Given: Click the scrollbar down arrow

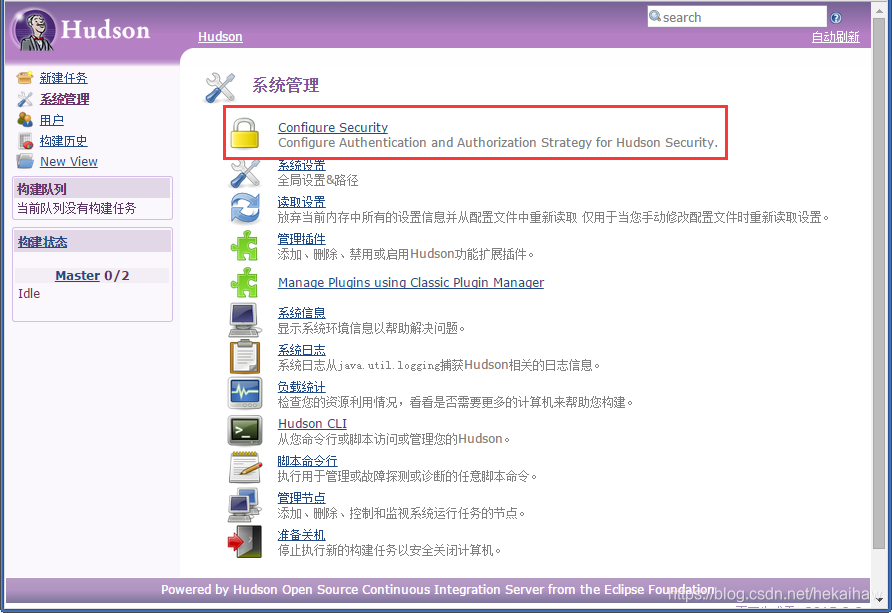Looking at the screenshot, I should point(879,599).
